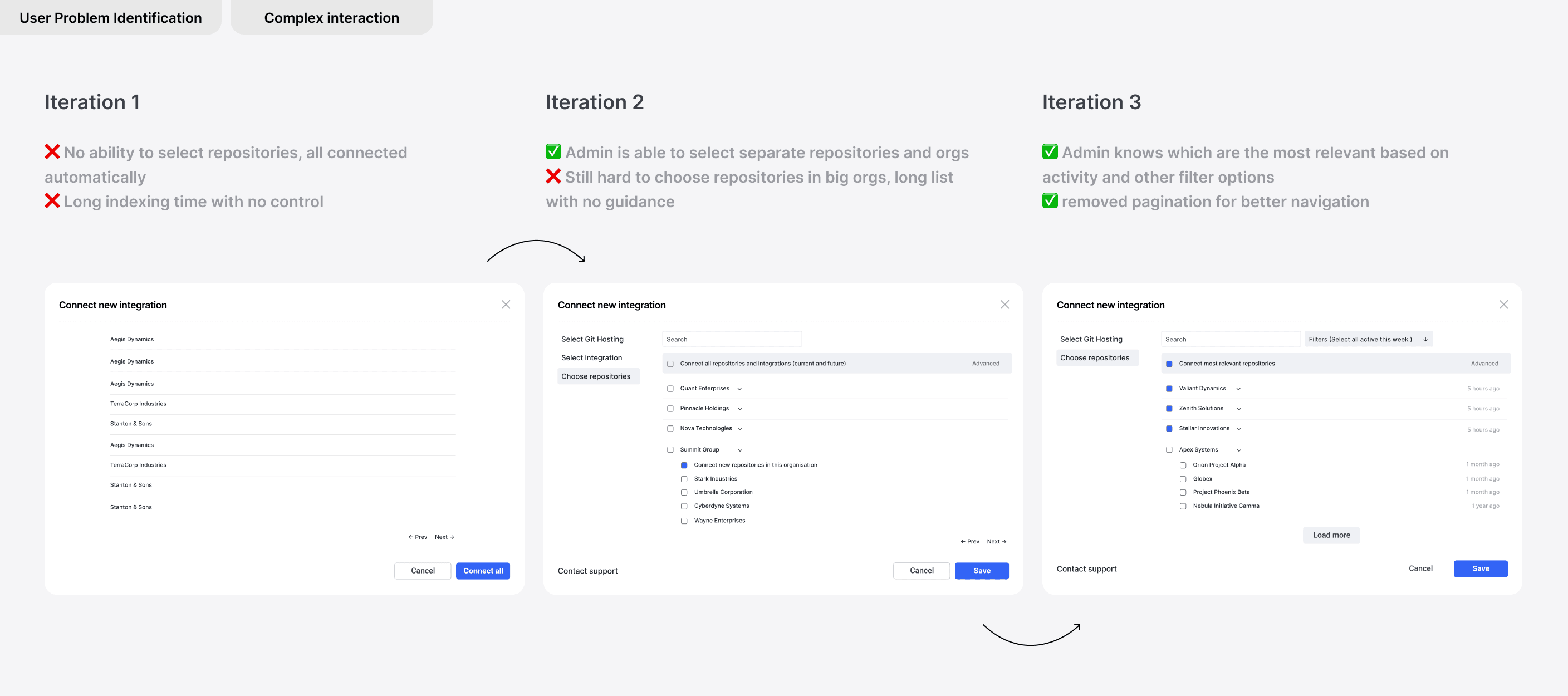Check the Quant Enterprises checkbox

click(x=670, y=389)
